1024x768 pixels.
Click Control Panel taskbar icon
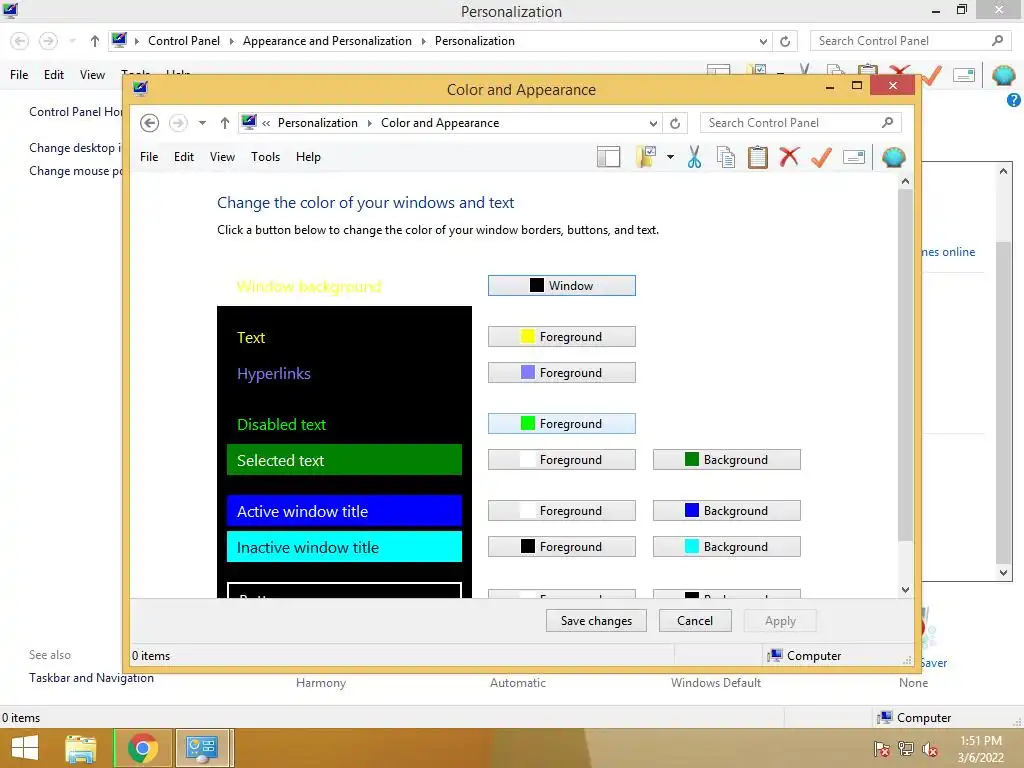[202, 748]
